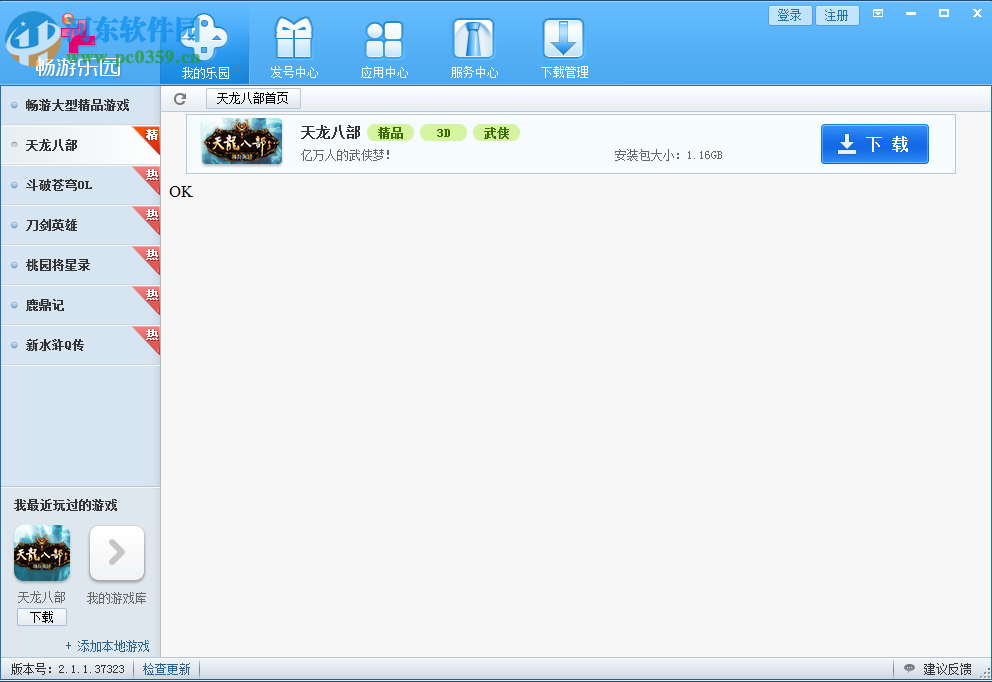The width and height of the screenshot is (992, 682).
Task: Click the 精品 tag
Action: [x=390, y=133]
